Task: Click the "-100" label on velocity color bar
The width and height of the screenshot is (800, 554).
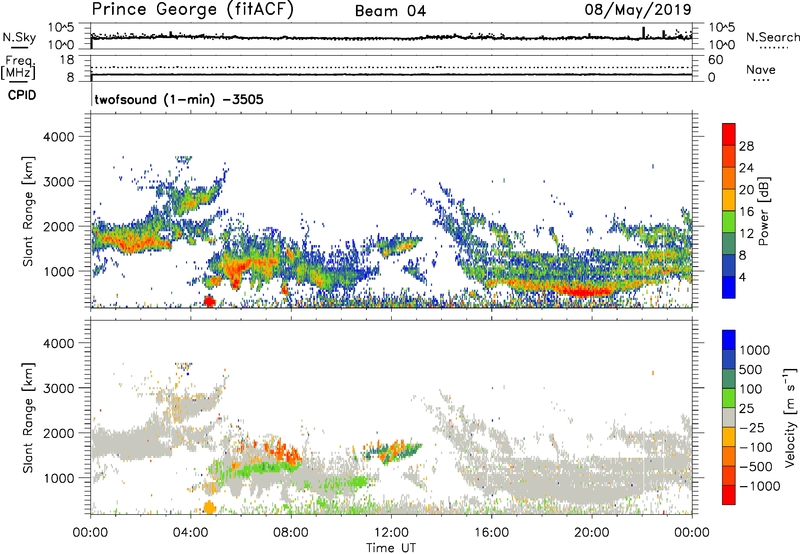Action: pos(756,447)
